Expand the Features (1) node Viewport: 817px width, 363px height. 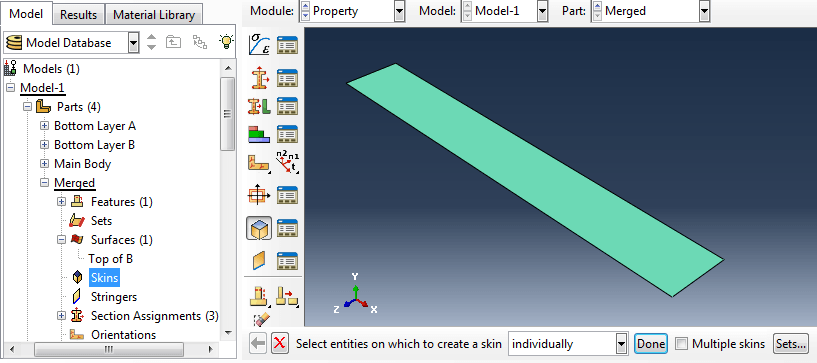click(61, 202)
